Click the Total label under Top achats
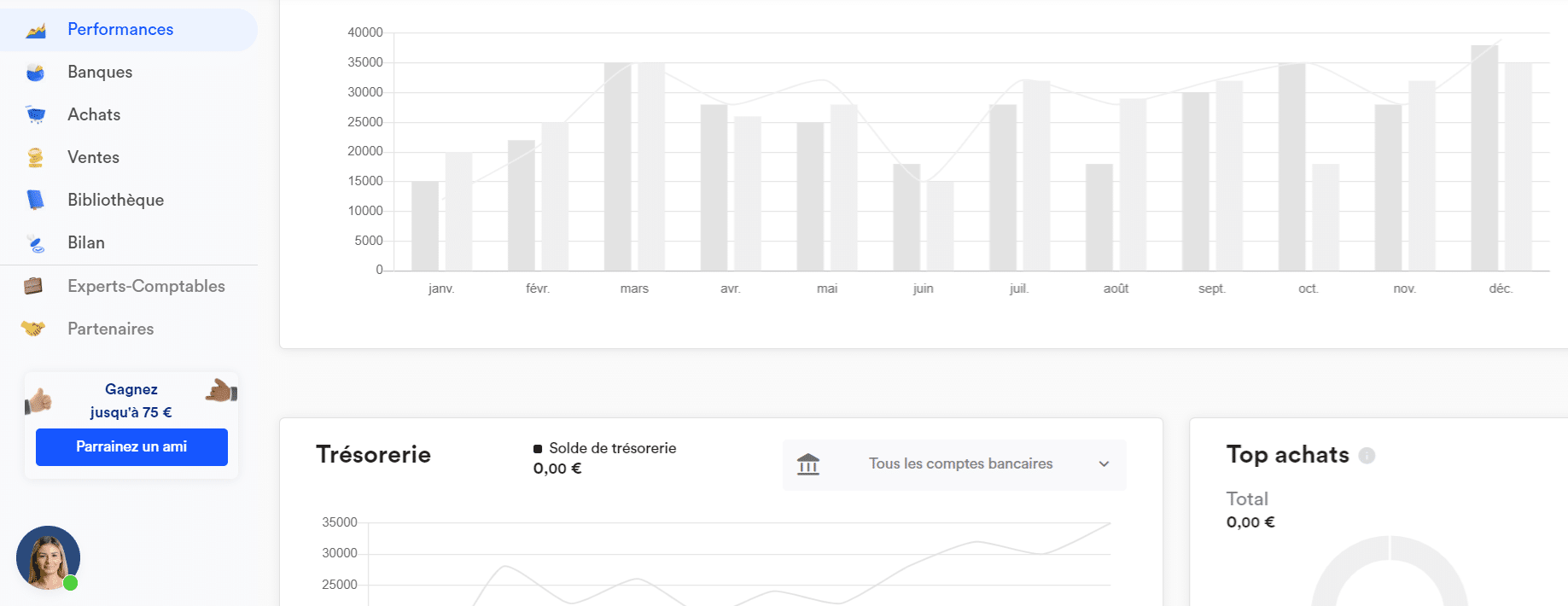 point(1247,499)
